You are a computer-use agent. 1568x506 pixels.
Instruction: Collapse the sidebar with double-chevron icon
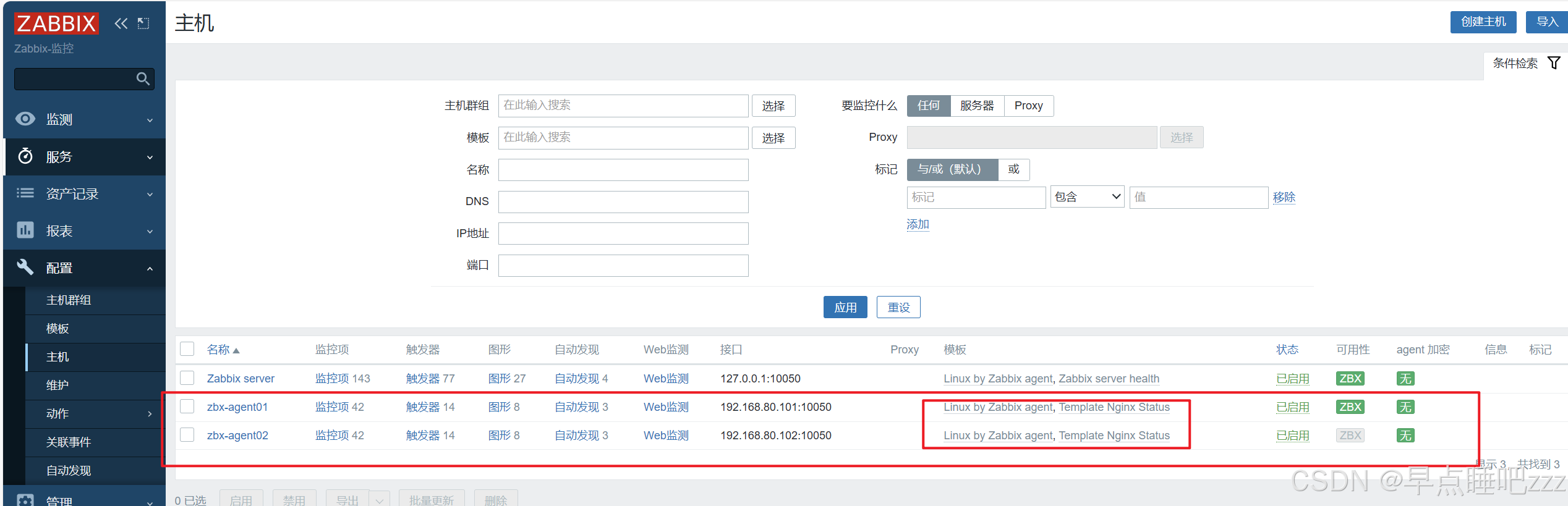click(121, 23)
